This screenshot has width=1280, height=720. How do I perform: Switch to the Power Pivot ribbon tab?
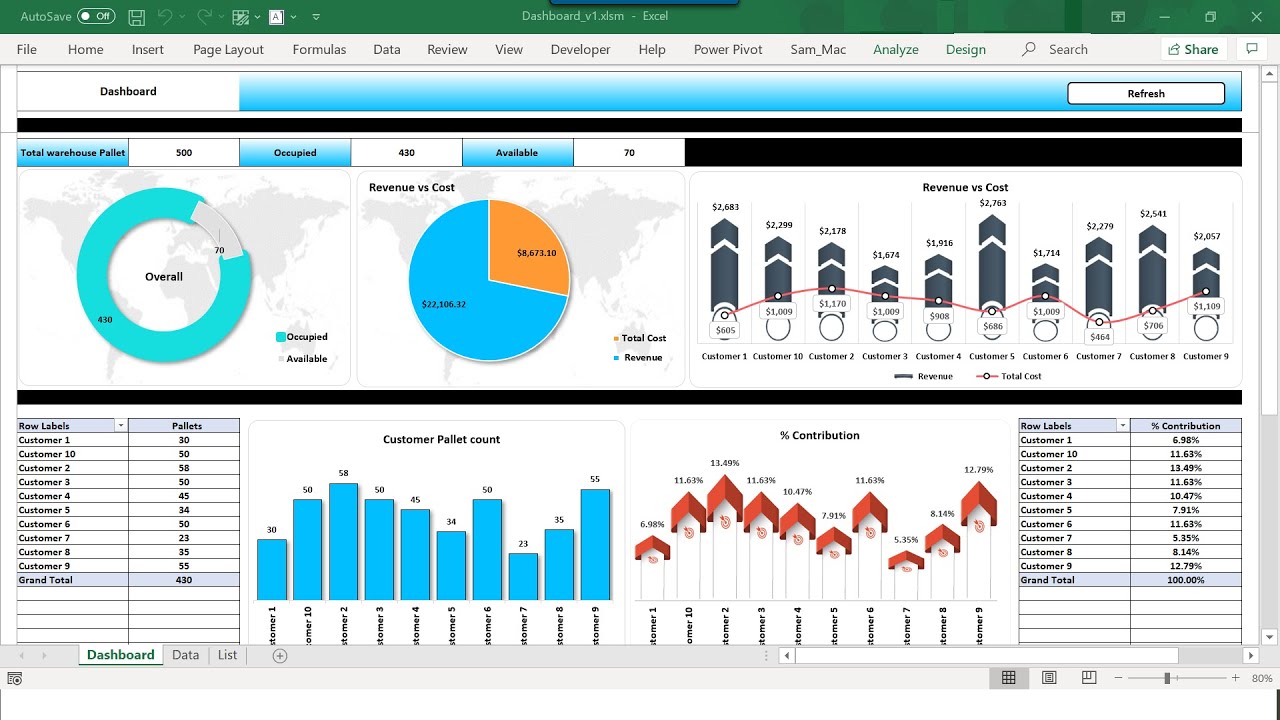click(729, 49)
